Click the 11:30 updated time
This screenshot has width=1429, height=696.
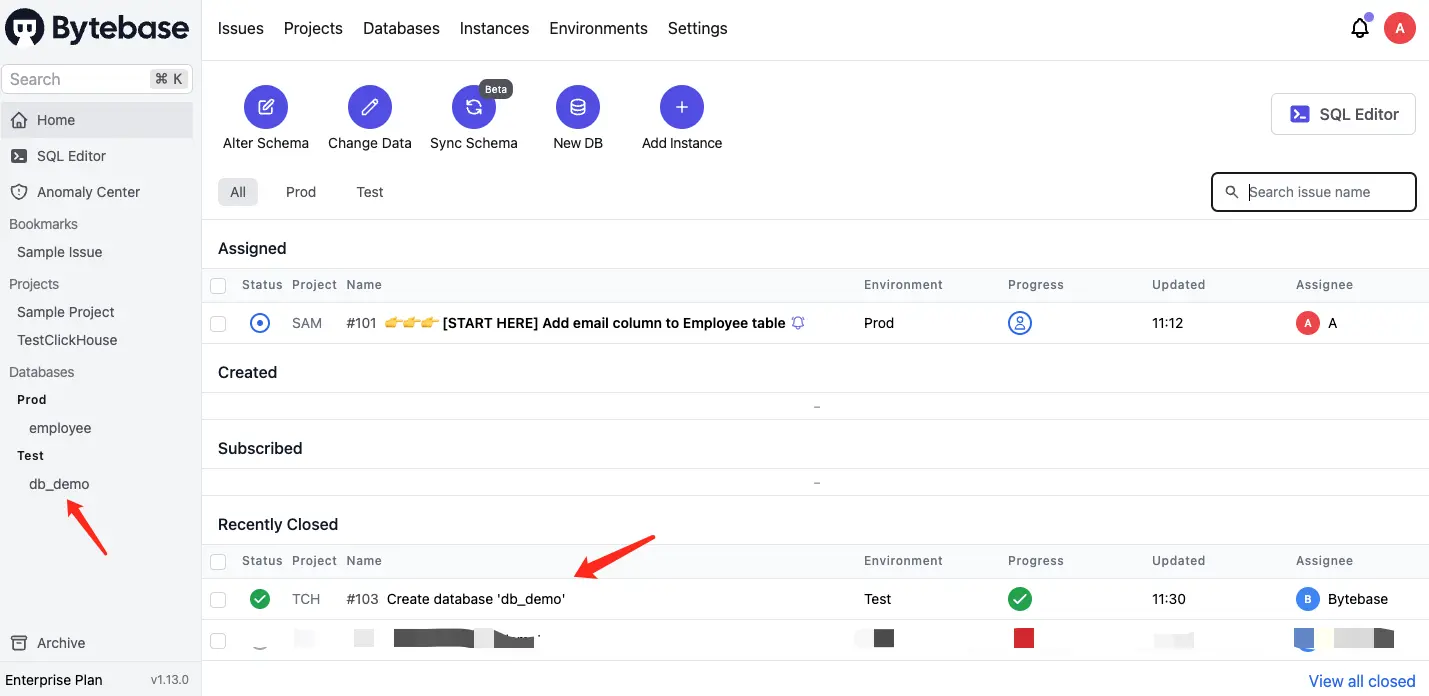click(1169, 599)
